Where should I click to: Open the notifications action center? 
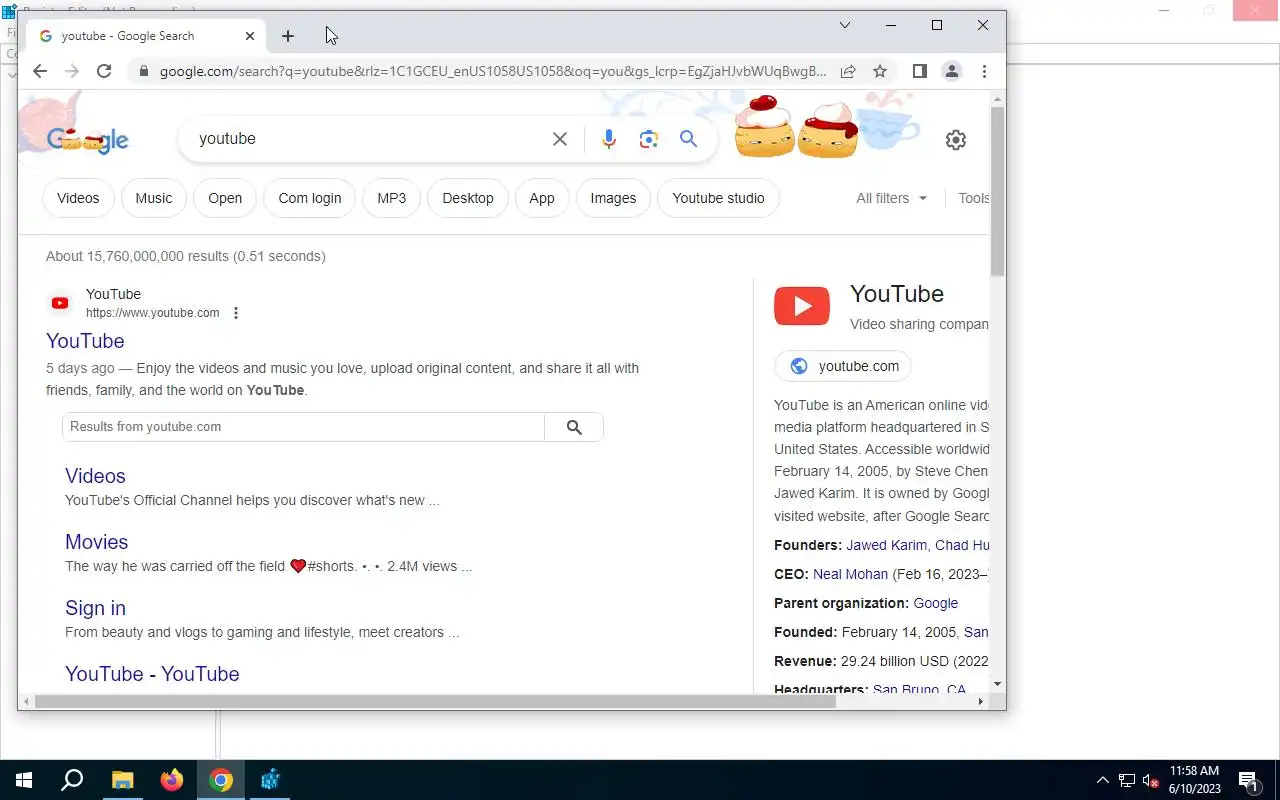tap(1248, 780)
